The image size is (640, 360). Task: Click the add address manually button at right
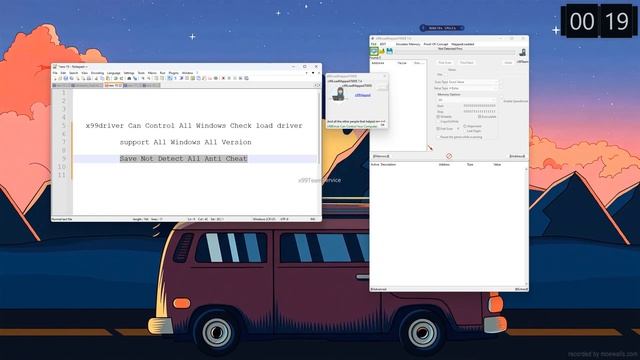(x=517, y=156)
